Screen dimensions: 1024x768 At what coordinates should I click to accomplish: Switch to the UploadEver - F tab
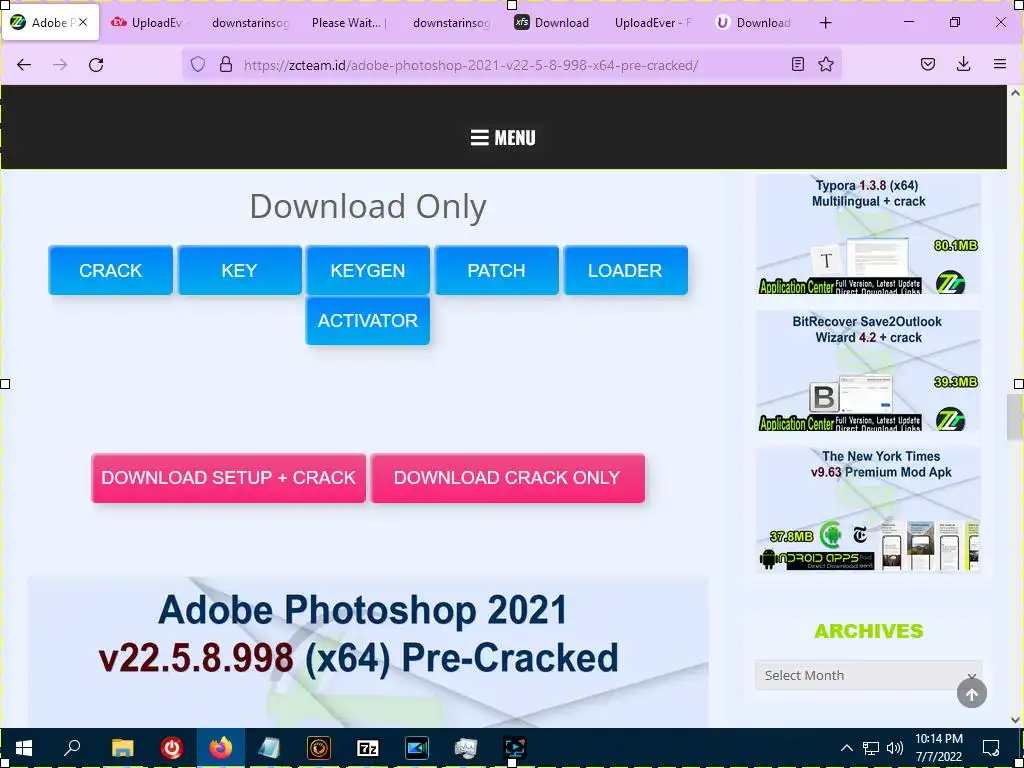click(652, 23)
